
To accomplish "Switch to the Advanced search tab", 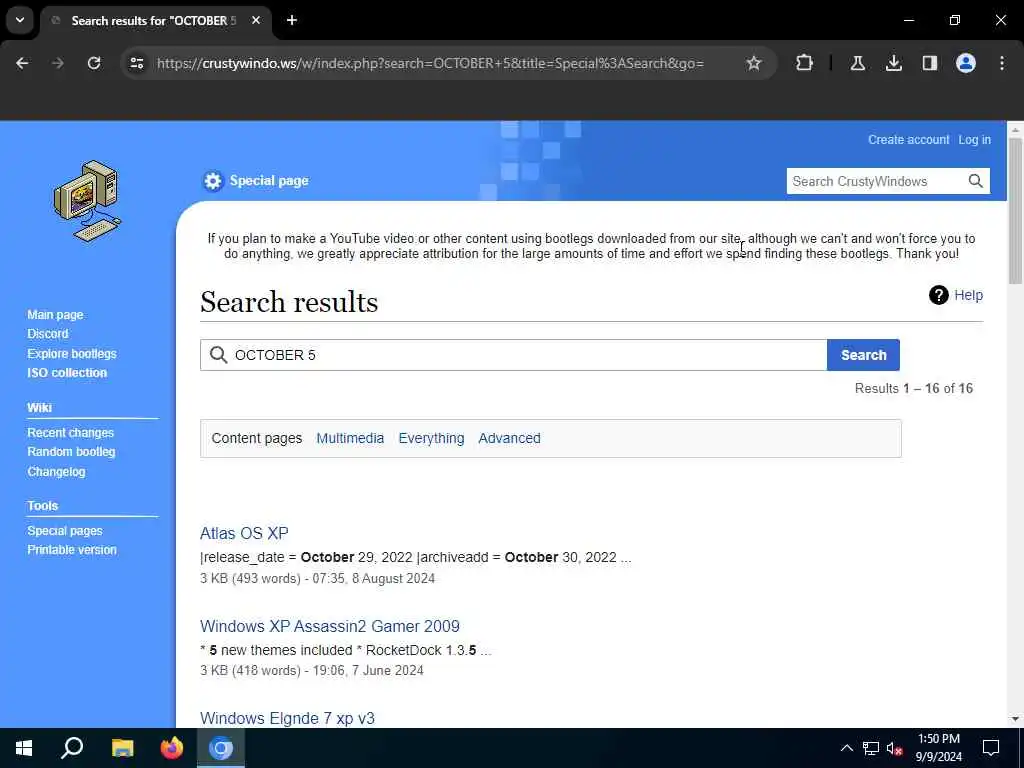I will (509, 438).
